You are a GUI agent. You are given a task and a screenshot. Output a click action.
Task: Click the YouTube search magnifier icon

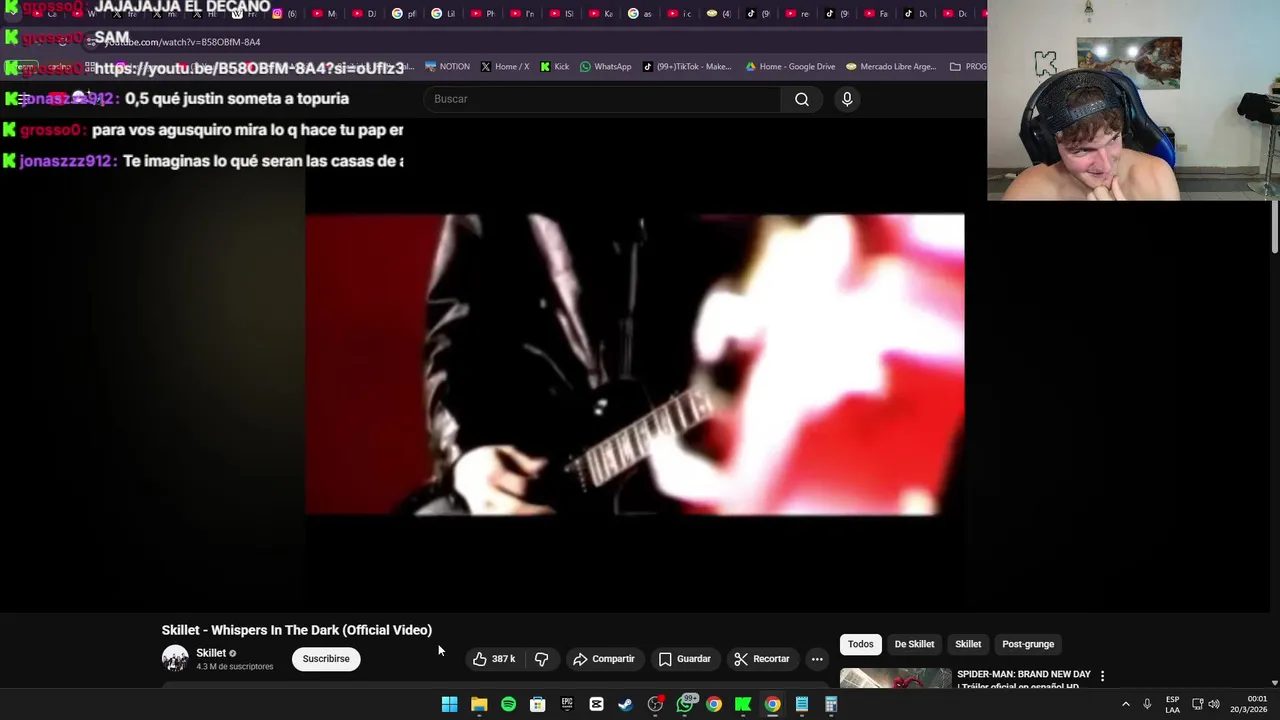click(x=802, y=99)
